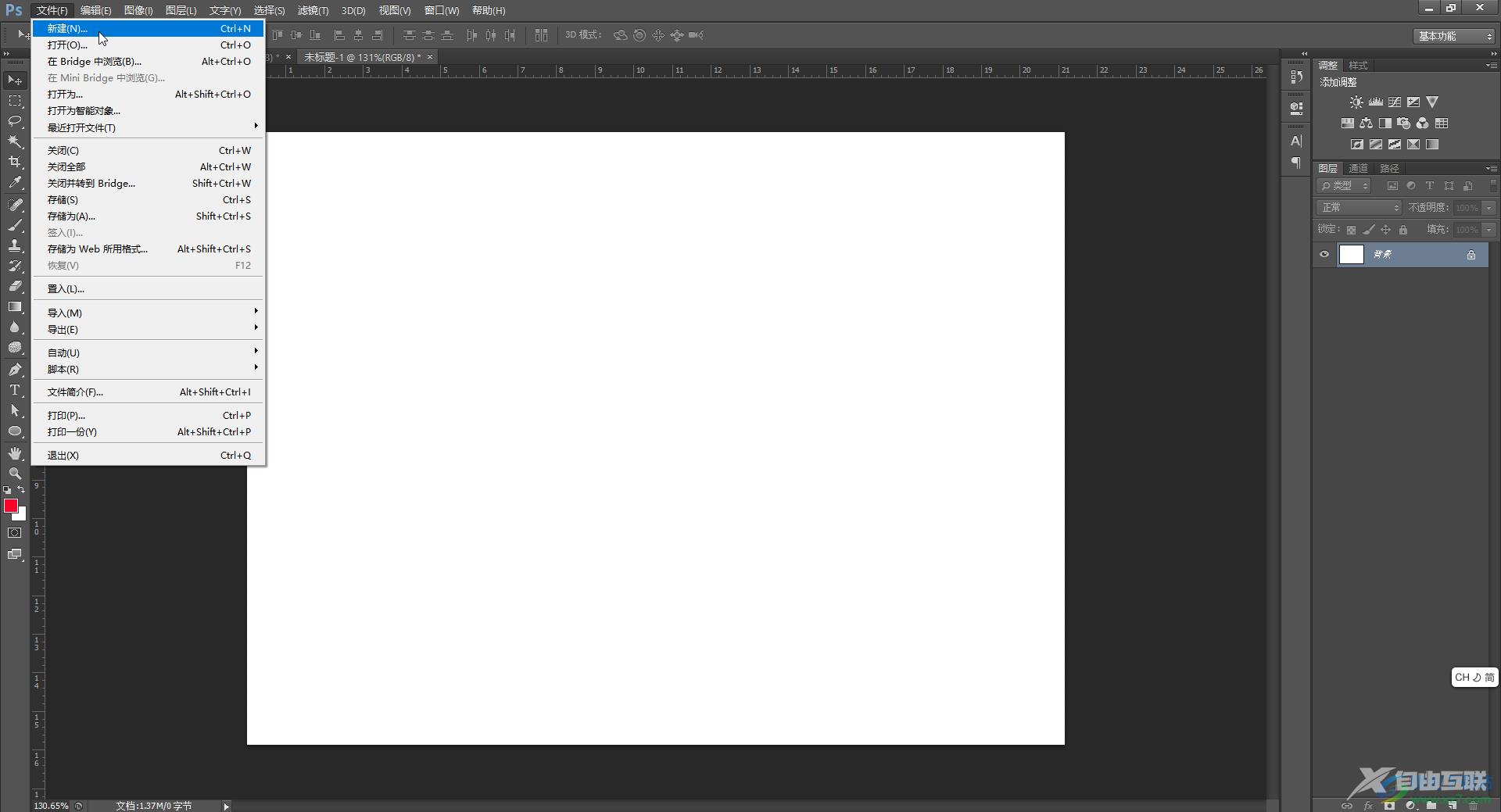Select the Ellipse shape tool
The width and height of the screenshot is (1501, 812).
[15, 431]
